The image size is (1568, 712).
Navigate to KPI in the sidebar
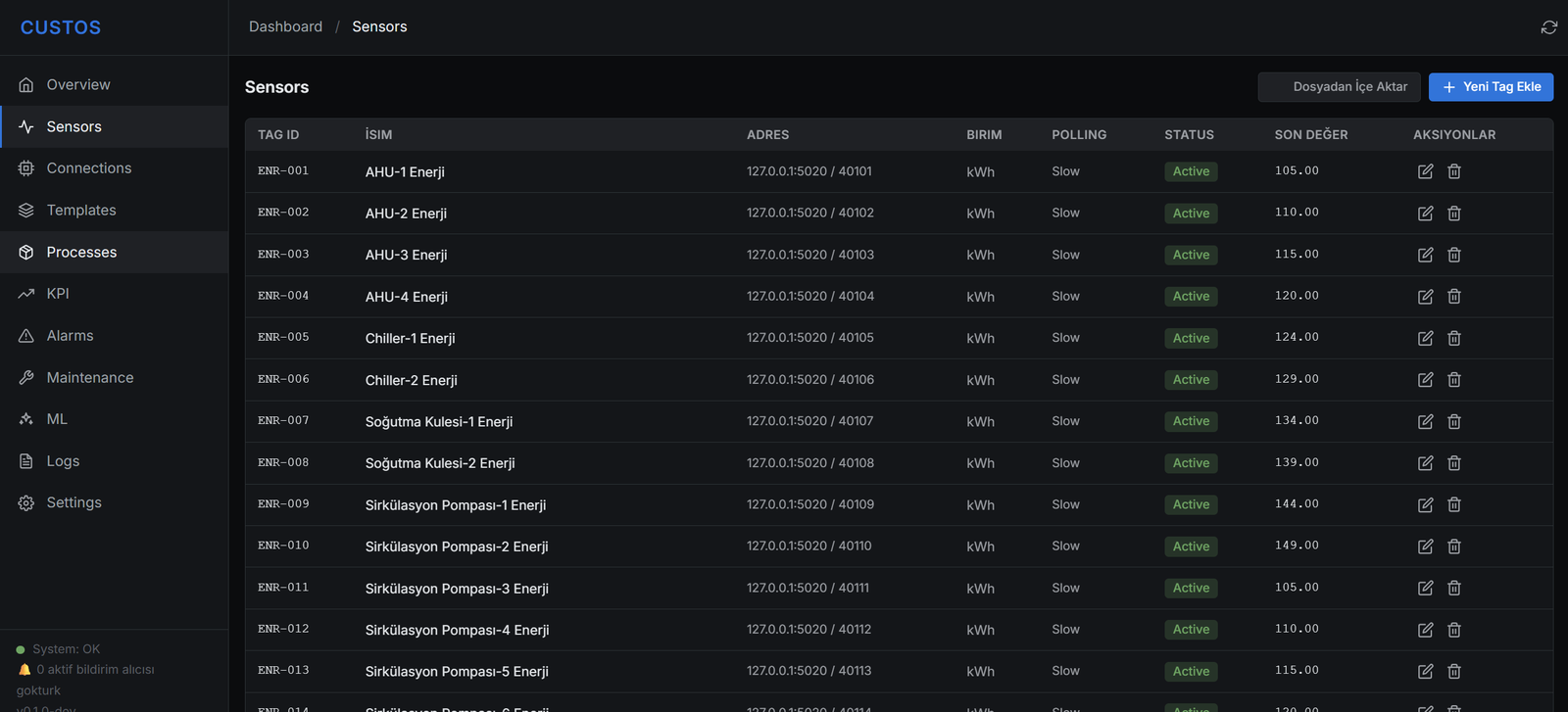tap(114, 294)
